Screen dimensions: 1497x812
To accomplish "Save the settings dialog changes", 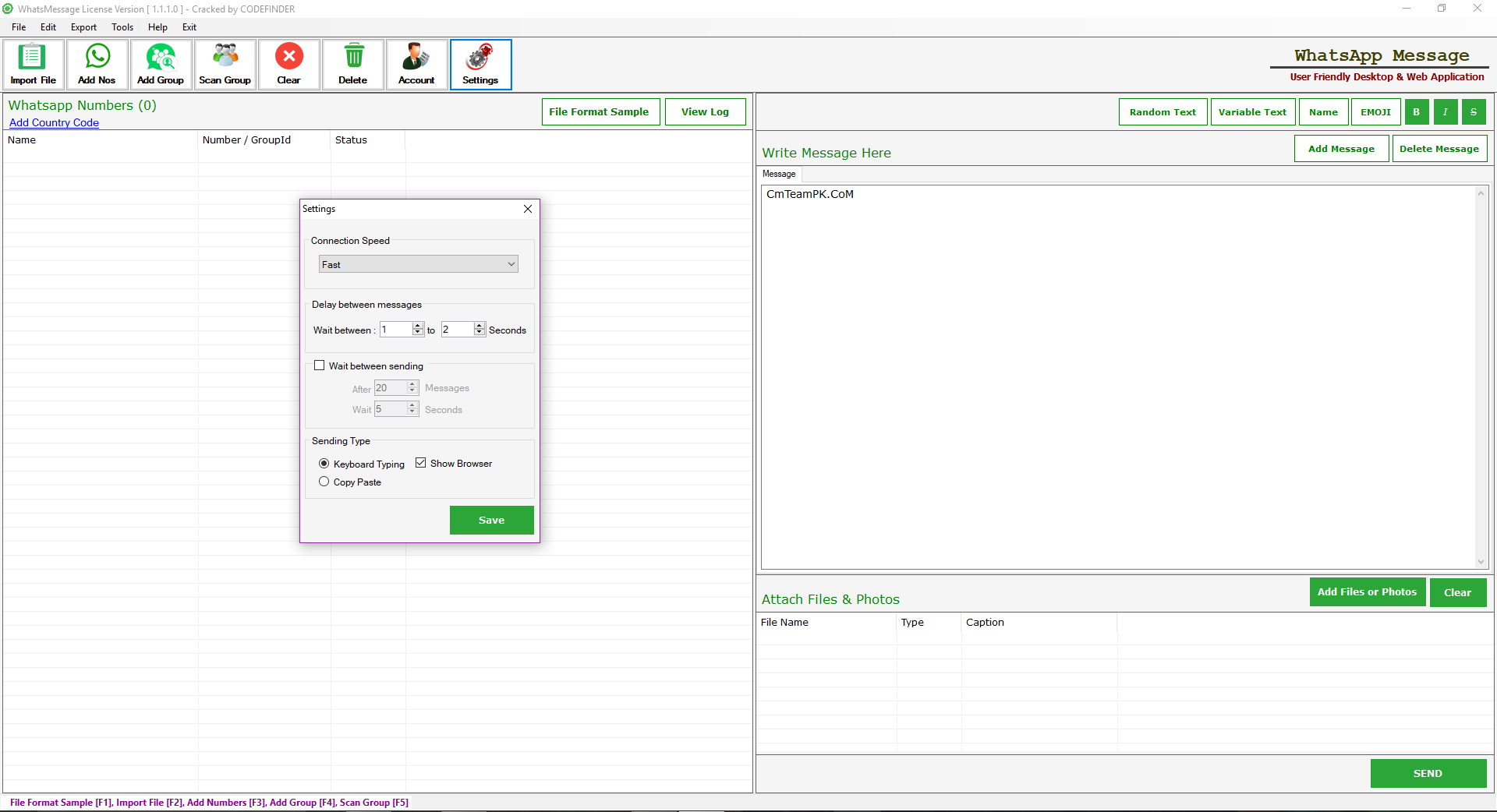I will [492, 520].
